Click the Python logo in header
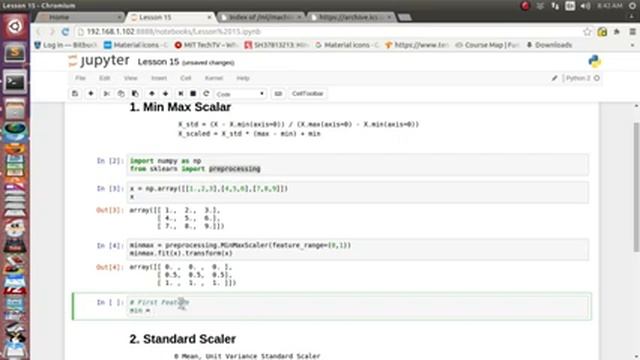This screenshot has width=640, height=360. tap(595, 61)
